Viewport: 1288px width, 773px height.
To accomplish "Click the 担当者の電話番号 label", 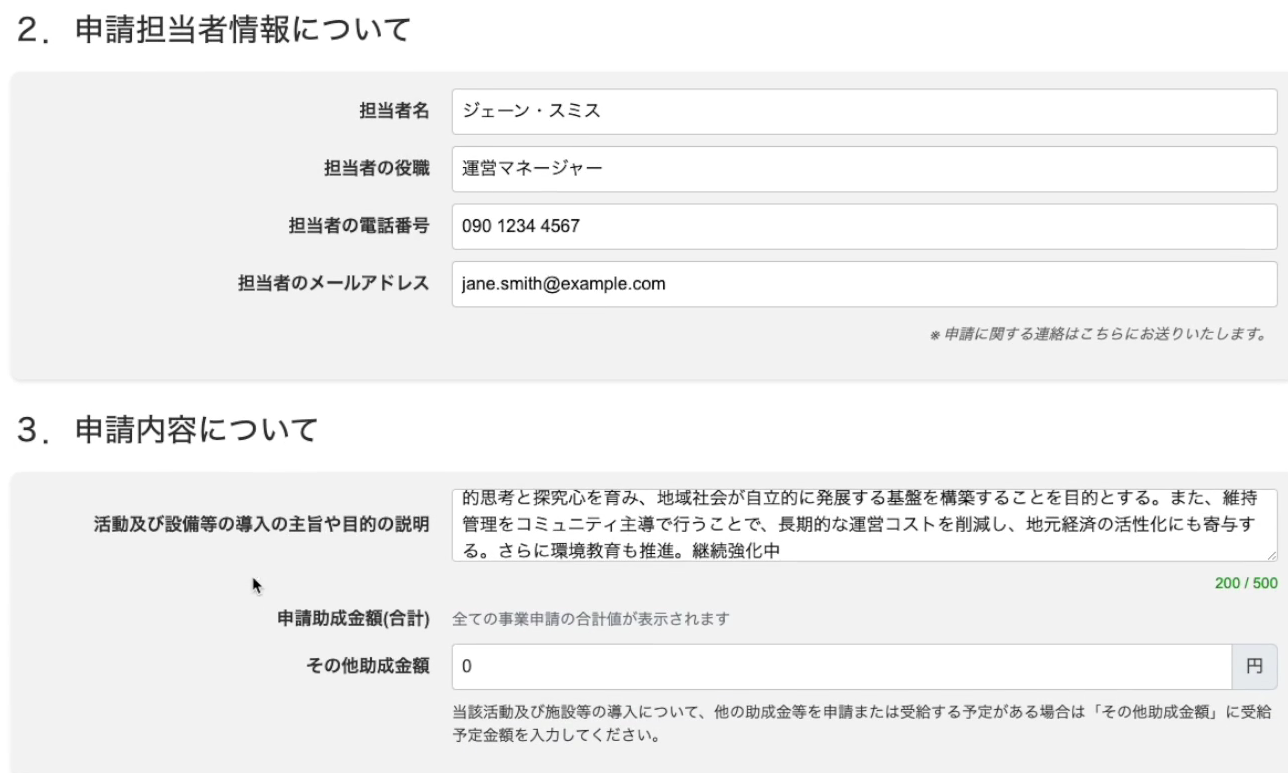I will tap(360, 222).
